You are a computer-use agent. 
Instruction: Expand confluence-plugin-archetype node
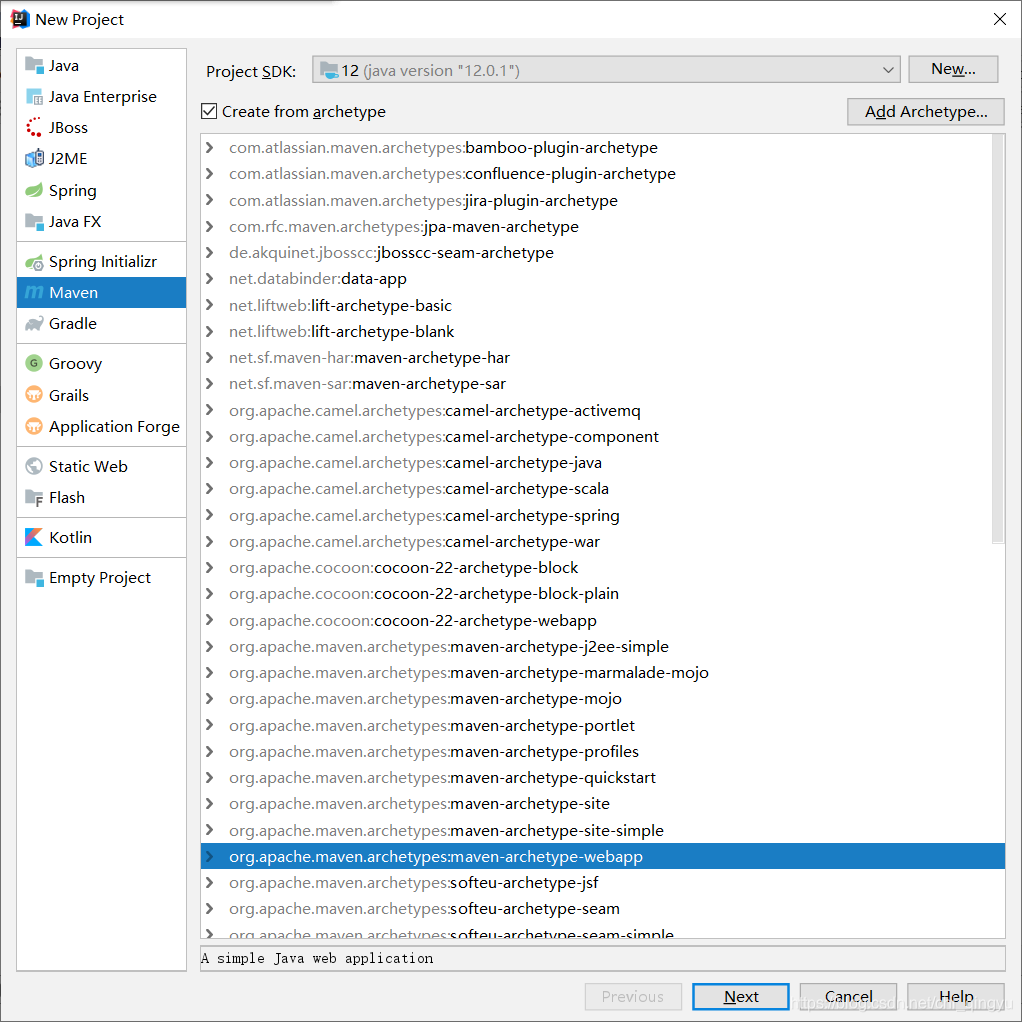[x=209, y=174]
